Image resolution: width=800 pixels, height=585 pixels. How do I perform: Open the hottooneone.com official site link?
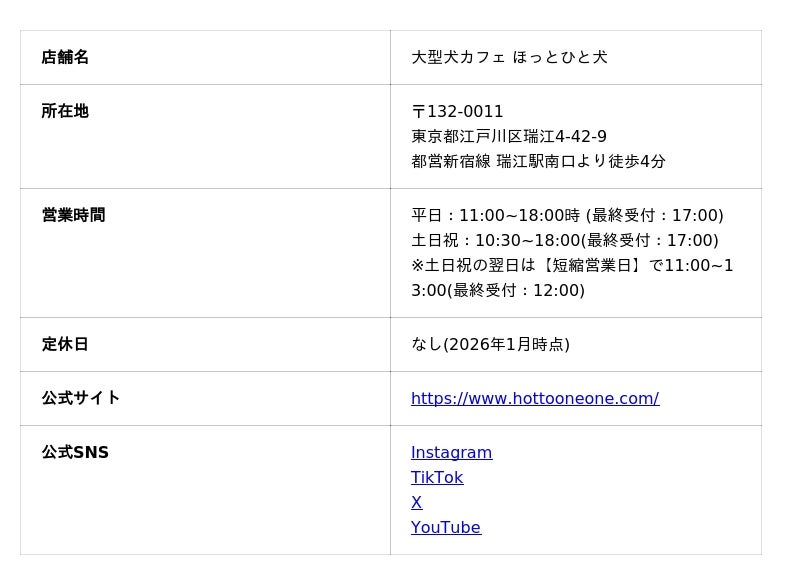(534, 399)
